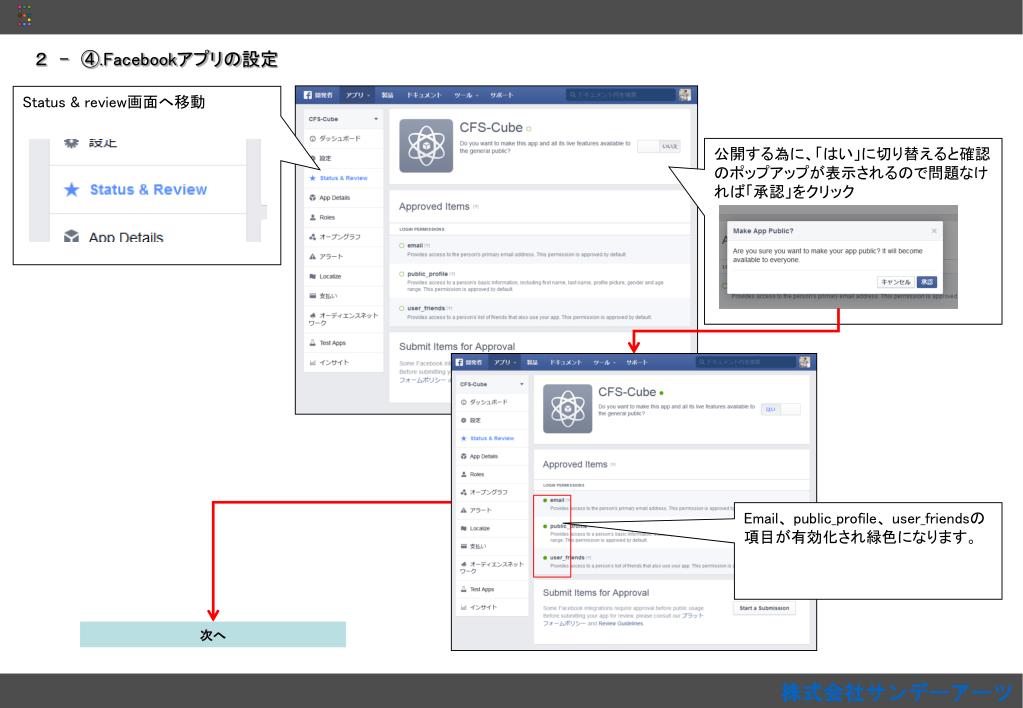Click the CFS-Cube atom app icon in lower screenshot
Viewport: 1023px width, 708px height.
coord(568,408)
